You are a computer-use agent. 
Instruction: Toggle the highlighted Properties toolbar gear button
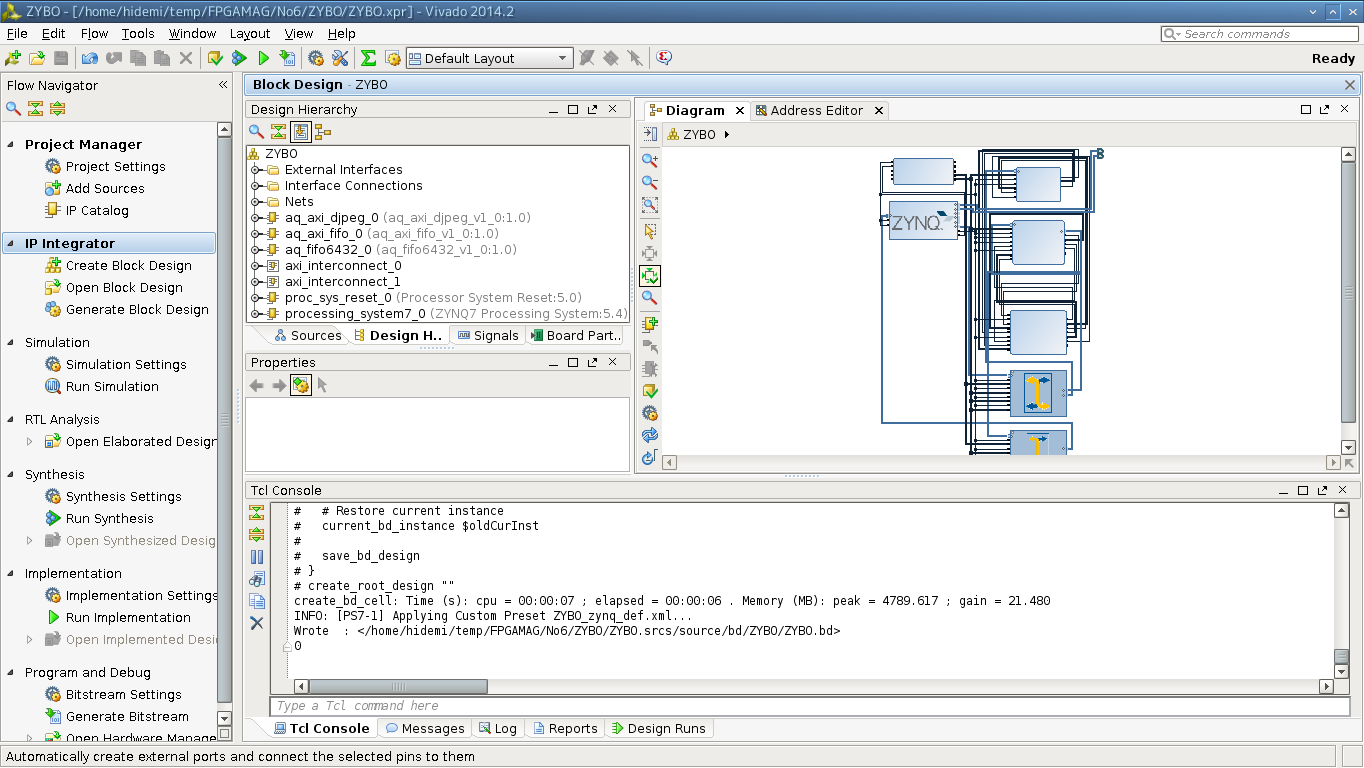click(x=301, y=385)
